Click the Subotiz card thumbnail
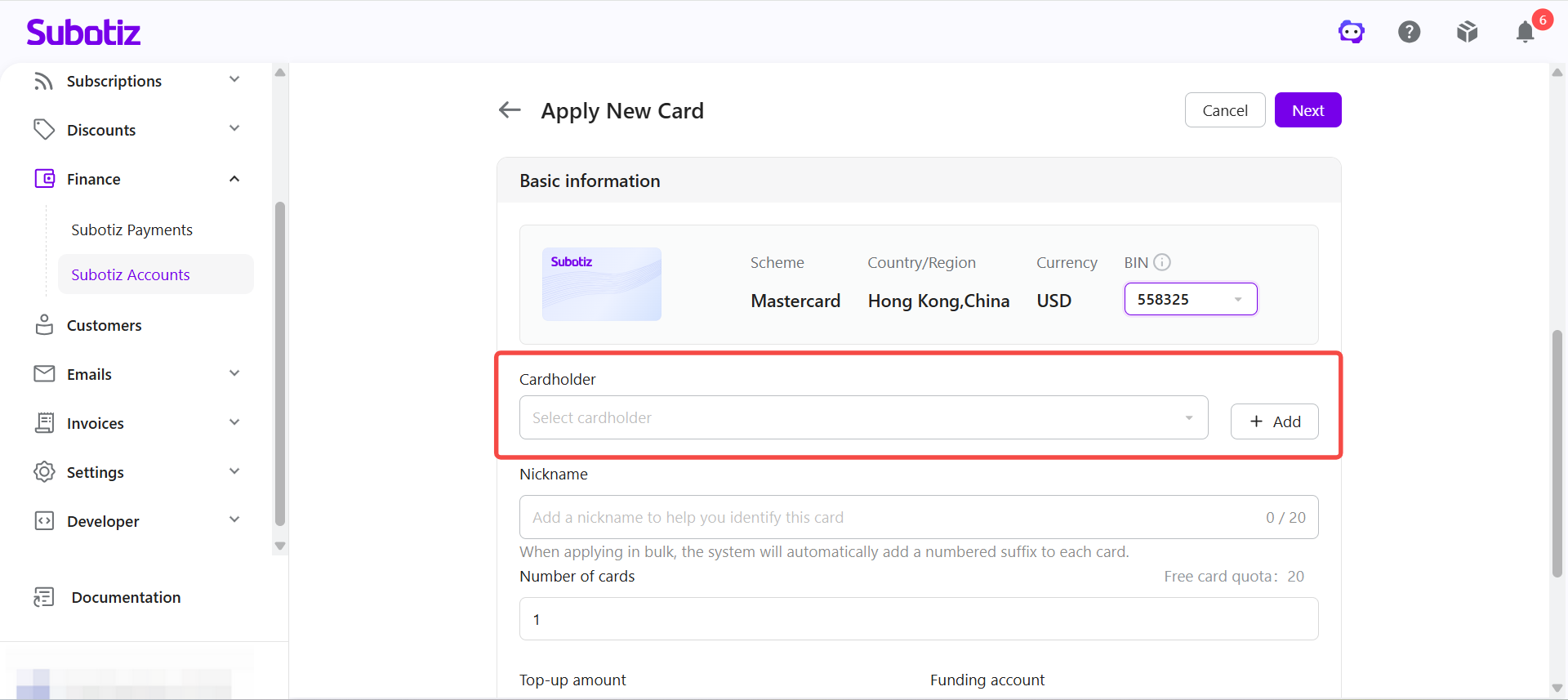The height and width of the screenshot is (700, 1568). (x=602, y=284)
